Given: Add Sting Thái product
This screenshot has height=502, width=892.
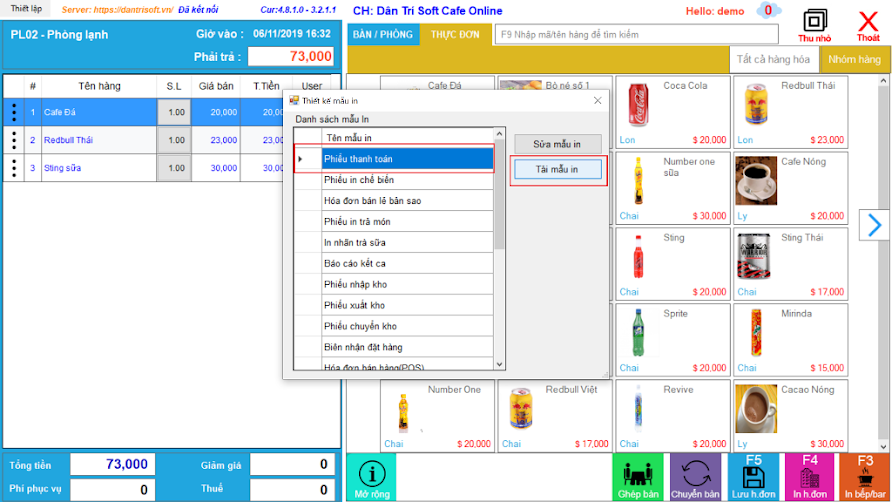Looking at the screenshot, I should click(790, 264).
